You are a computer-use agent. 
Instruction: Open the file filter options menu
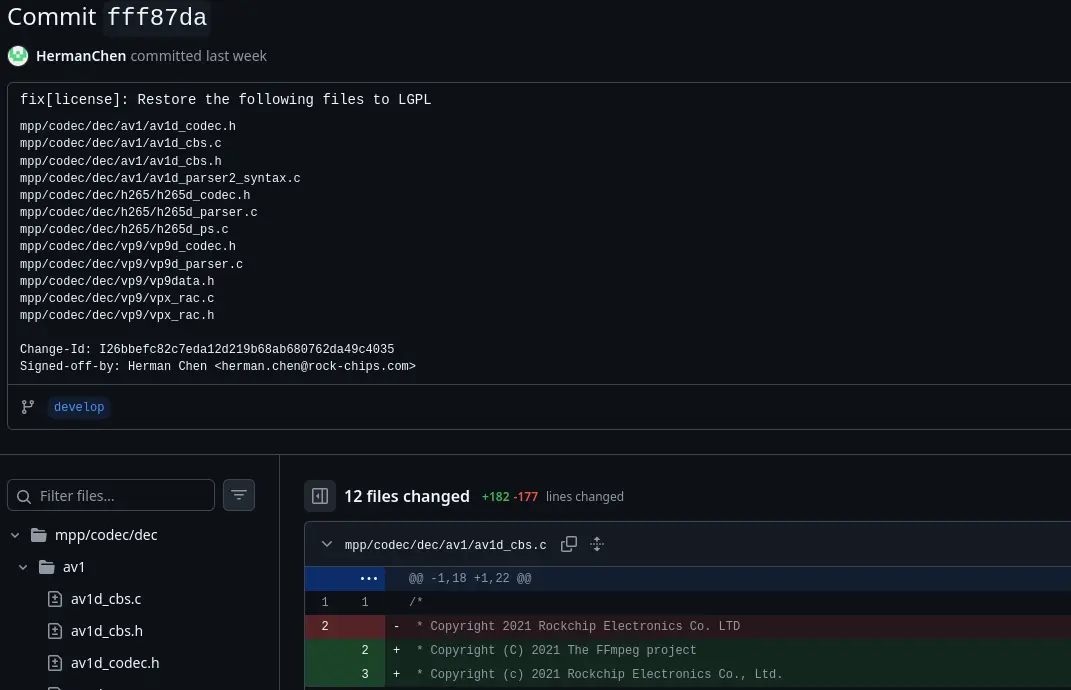click(239, 495)
